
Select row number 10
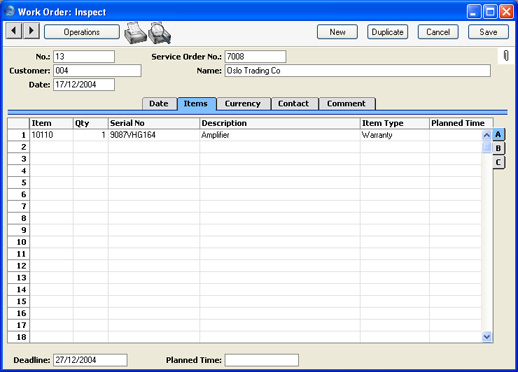[19, 242]
